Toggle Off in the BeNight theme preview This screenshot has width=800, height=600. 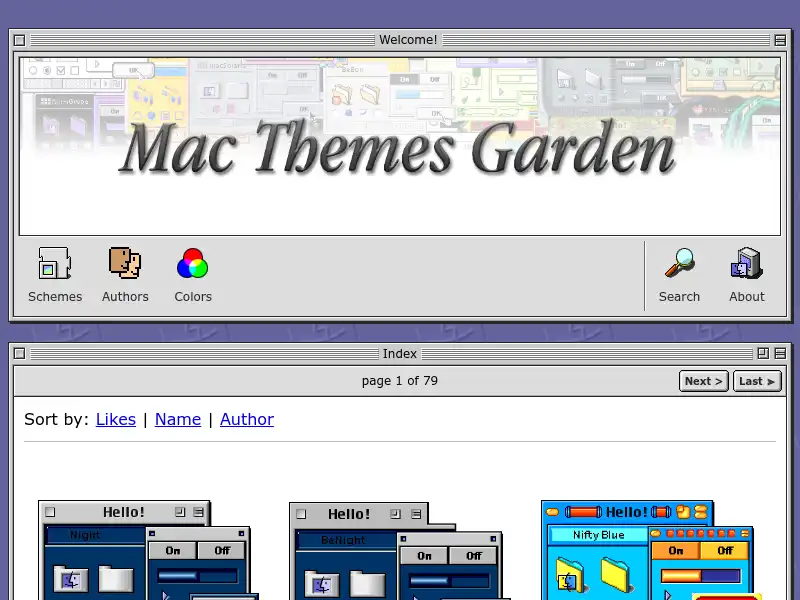[473, 555]
